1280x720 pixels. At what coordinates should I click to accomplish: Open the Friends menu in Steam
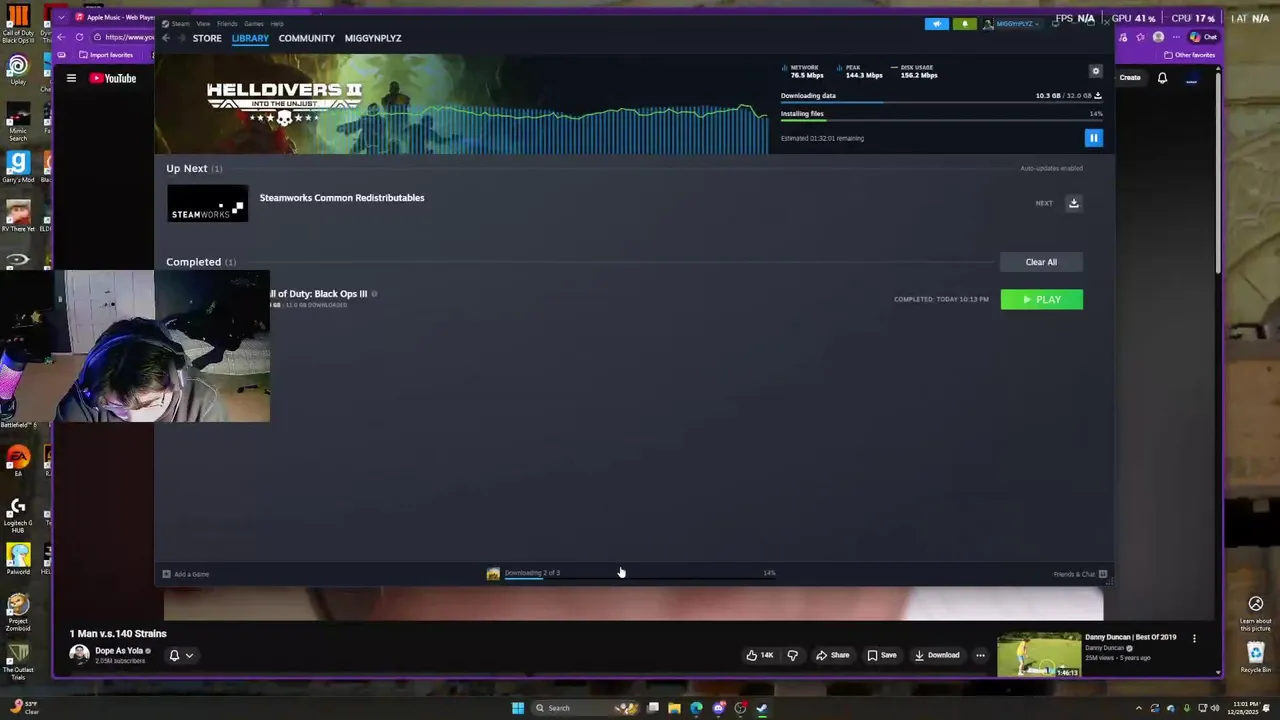coord(227,23)
